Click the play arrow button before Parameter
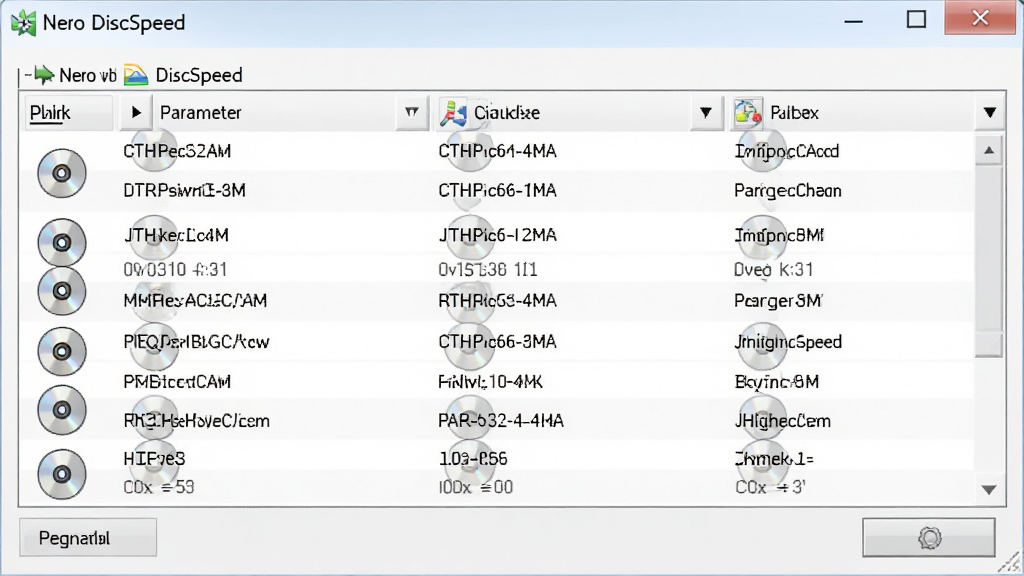The width and height of the screenshot is (1024, 576). pyautogui.click(x=136, y=112)
